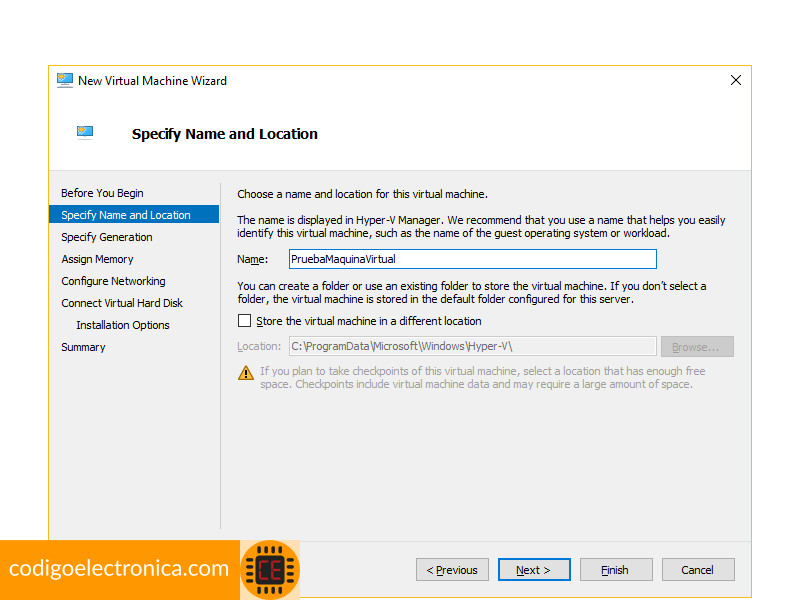The height and width of the screenshot is (600, 800).
Task: Jump to the Summary step
Action: tap(83, 347)
